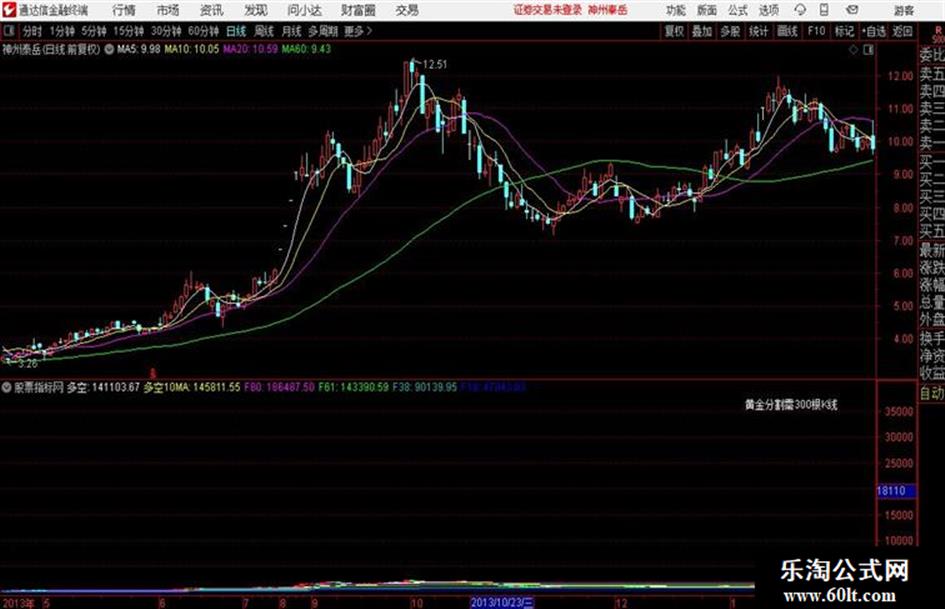The height and width of the screenshot is (609, 945).
Task: Open the 市场 menu
Action: [x=168, y=10]
